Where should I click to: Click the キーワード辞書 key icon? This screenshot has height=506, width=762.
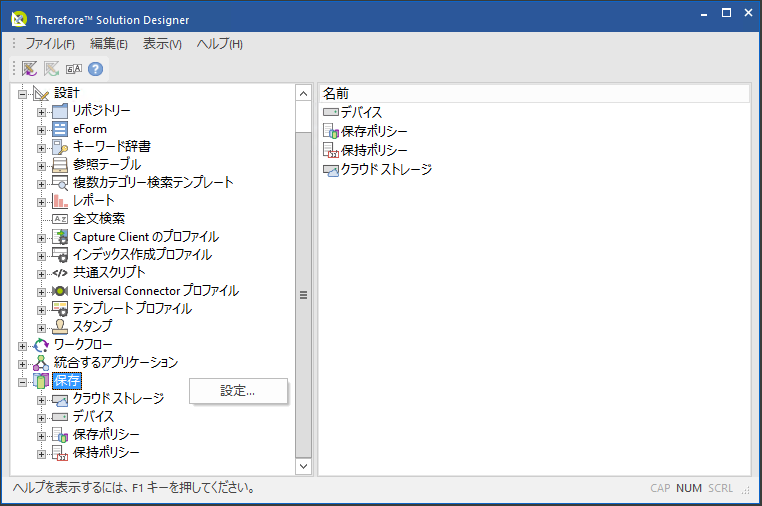(x=60, y=147)
